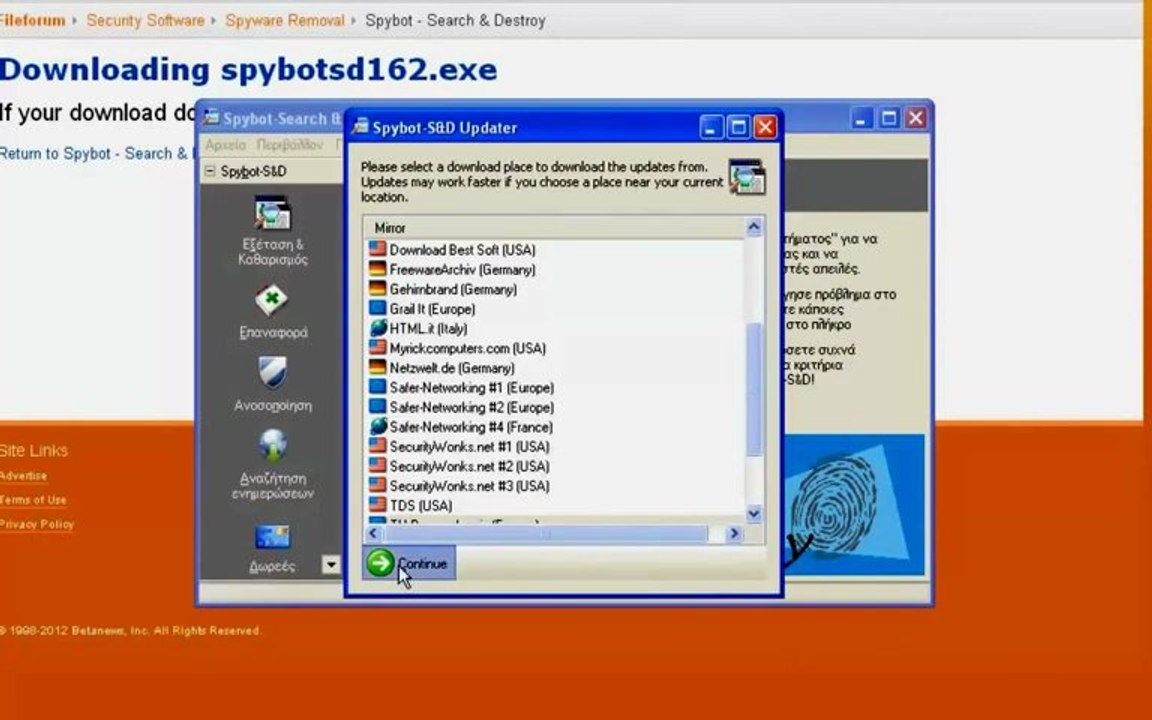
Task: Click the horizontal scrollbar thumb in mirror list
Action: pos(546,533)
